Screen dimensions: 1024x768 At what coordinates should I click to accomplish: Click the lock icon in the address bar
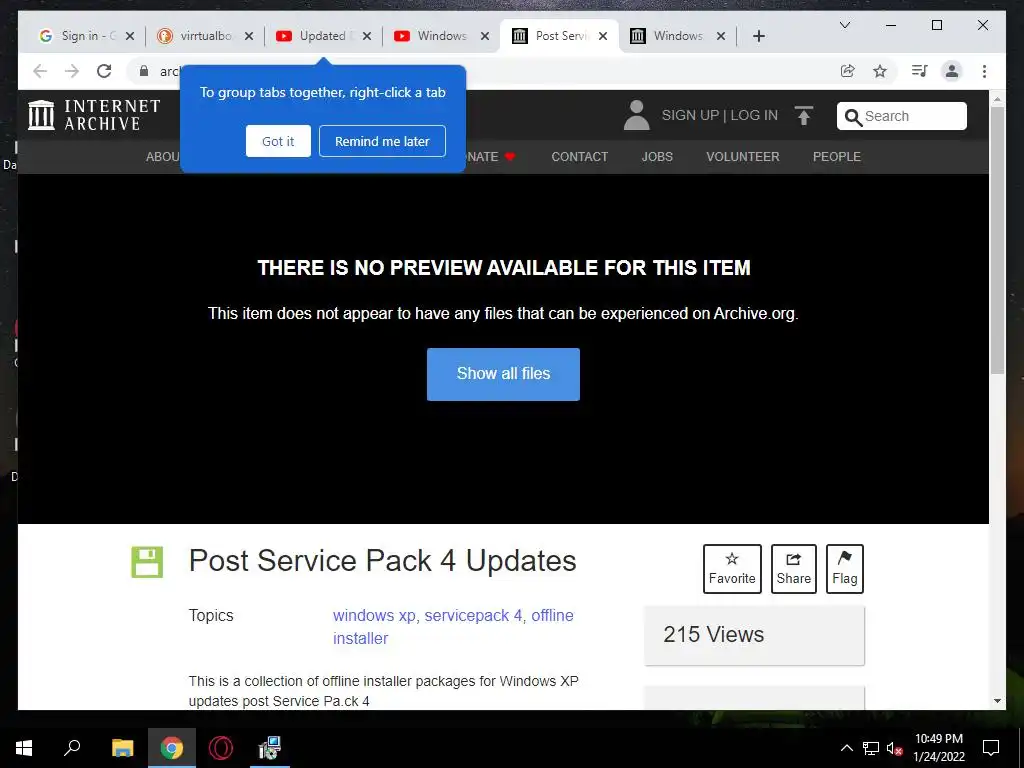click(144, 71)
